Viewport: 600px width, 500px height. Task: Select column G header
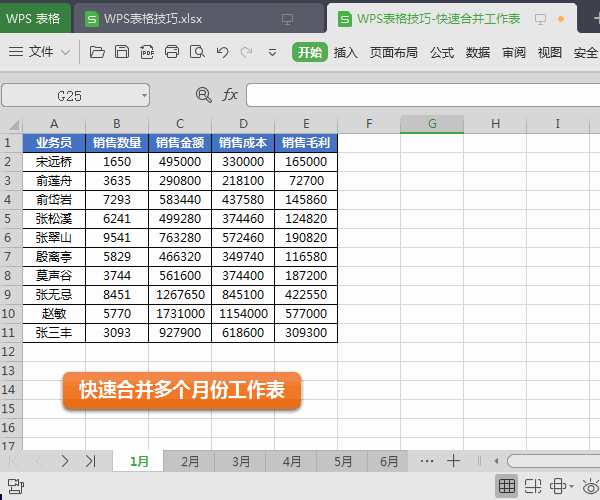tap(432, 124)
